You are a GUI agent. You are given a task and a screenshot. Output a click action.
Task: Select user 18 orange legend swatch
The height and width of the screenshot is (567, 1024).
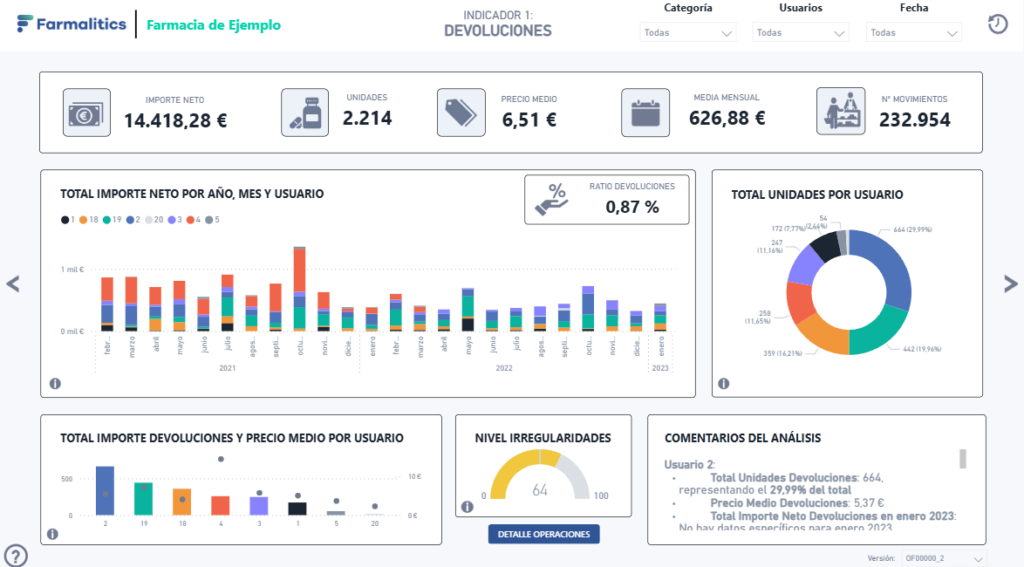tap(82, 219)
